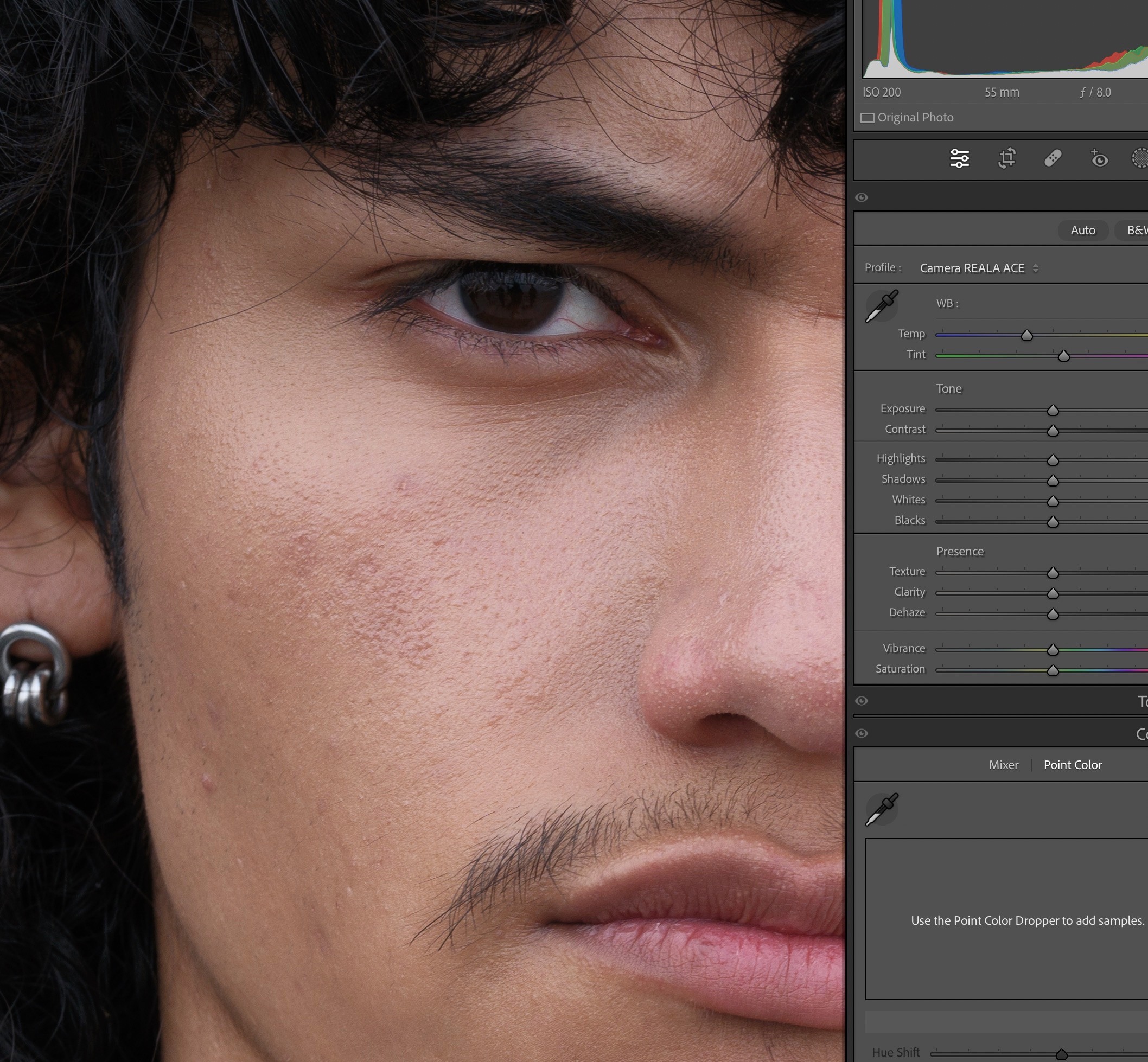The width and height of the screenshot is (1148, 1062).
Task: Select the Edit sliders tool icon
Action: pos(959,158)
